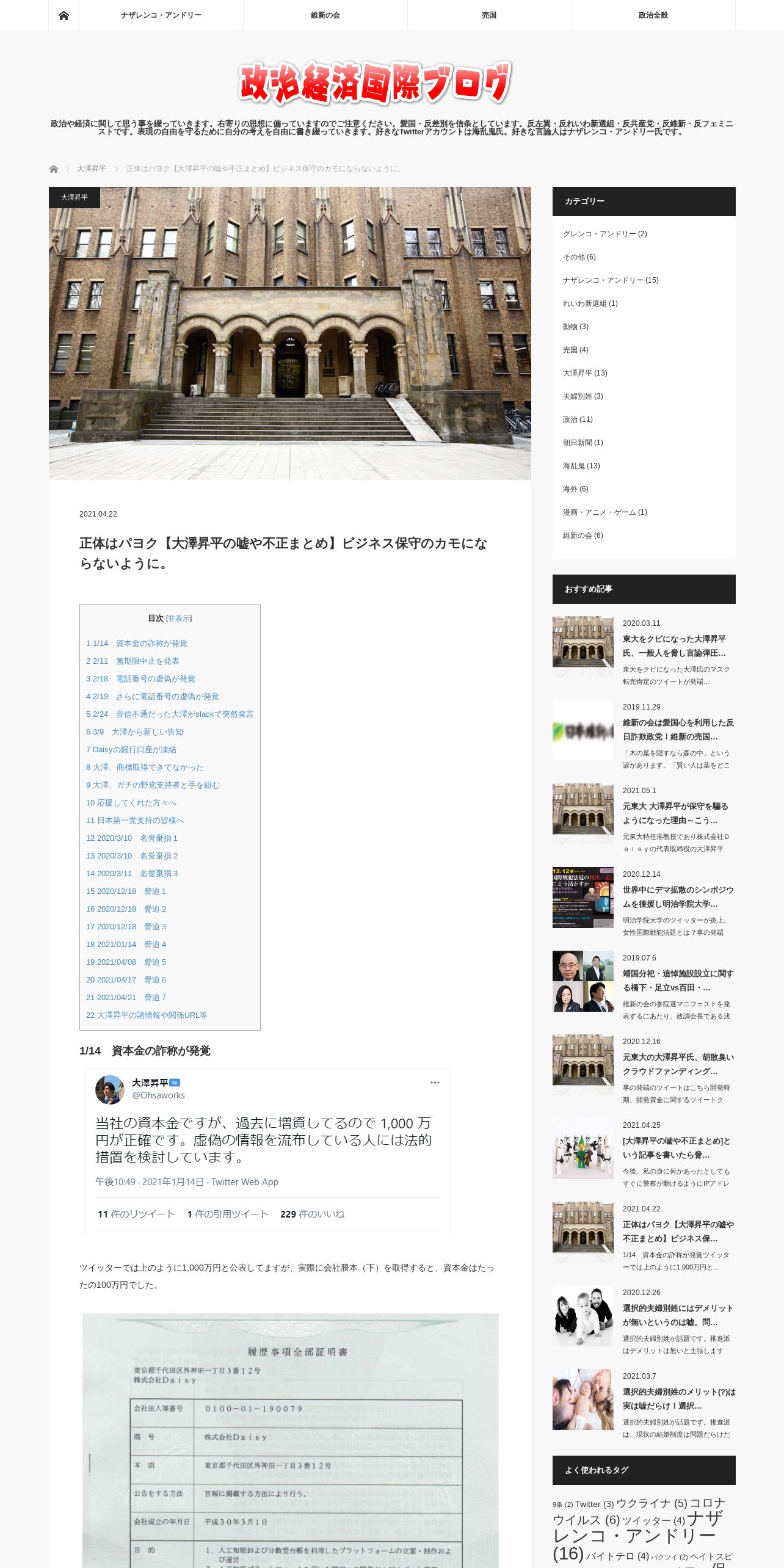This screenshot has height=1568, width=784.
Task: Open category その他 (6)
Action: [579, 257]
